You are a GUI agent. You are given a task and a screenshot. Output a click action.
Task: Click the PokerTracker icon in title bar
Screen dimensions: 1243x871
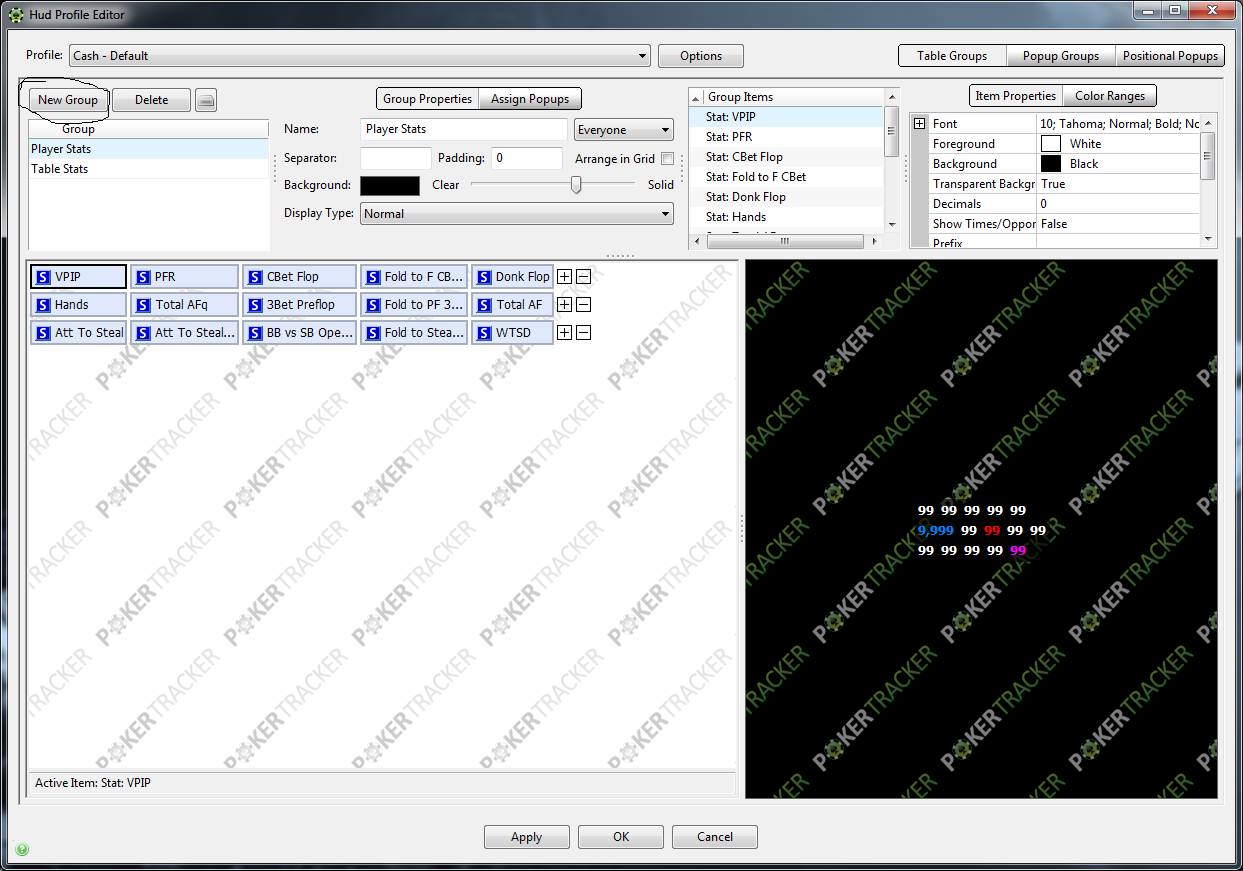click(16, 15)
